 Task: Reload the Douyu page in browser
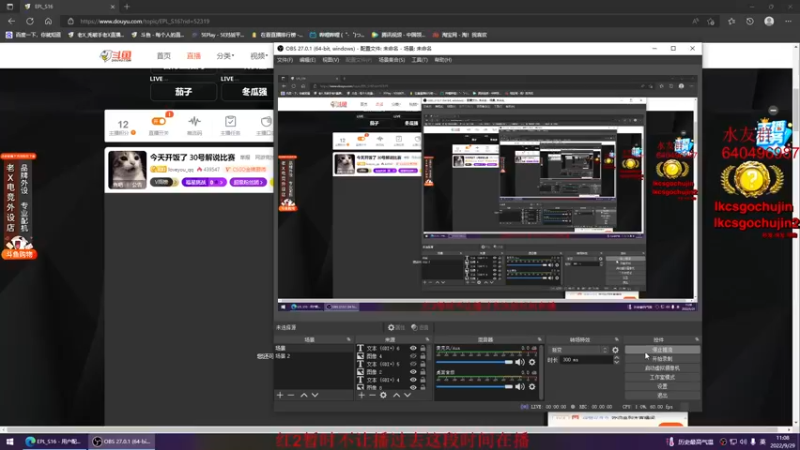pyautogui.click(x=30, y=21)
